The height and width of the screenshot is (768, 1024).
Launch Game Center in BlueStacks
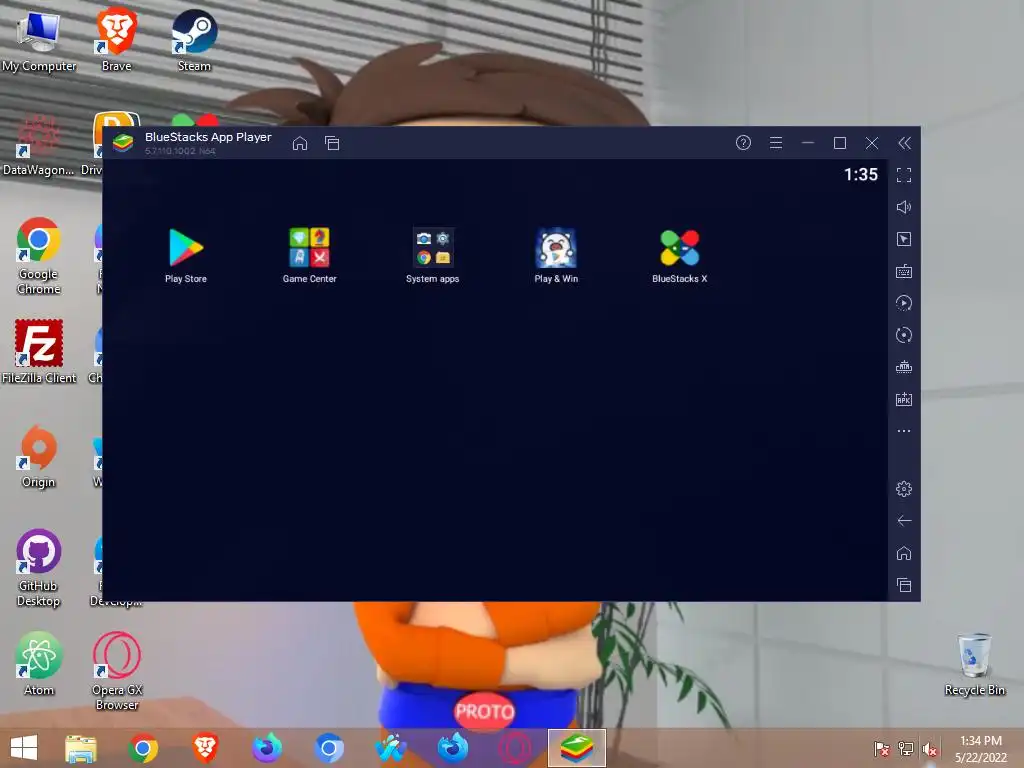tap(310, 255)
